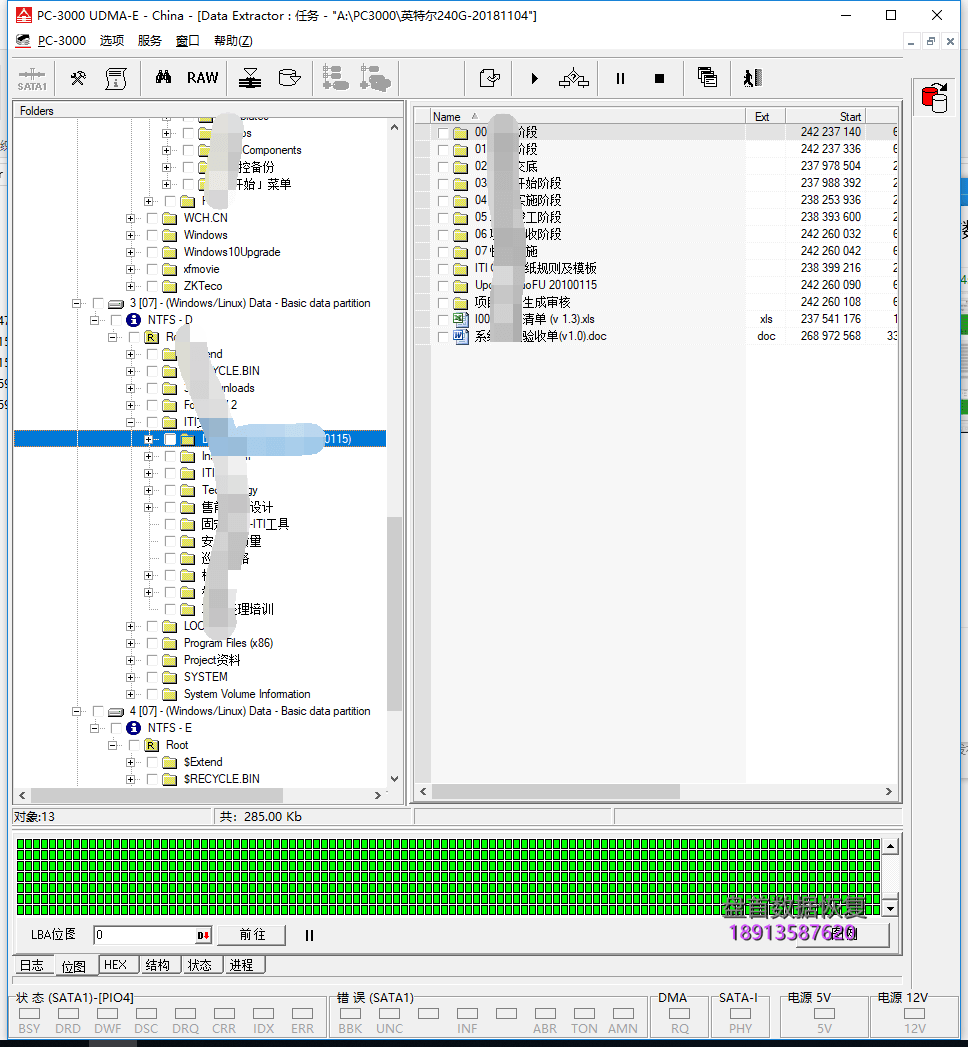
Task: Open the 窗口 menu
Action: coord(188,41)
